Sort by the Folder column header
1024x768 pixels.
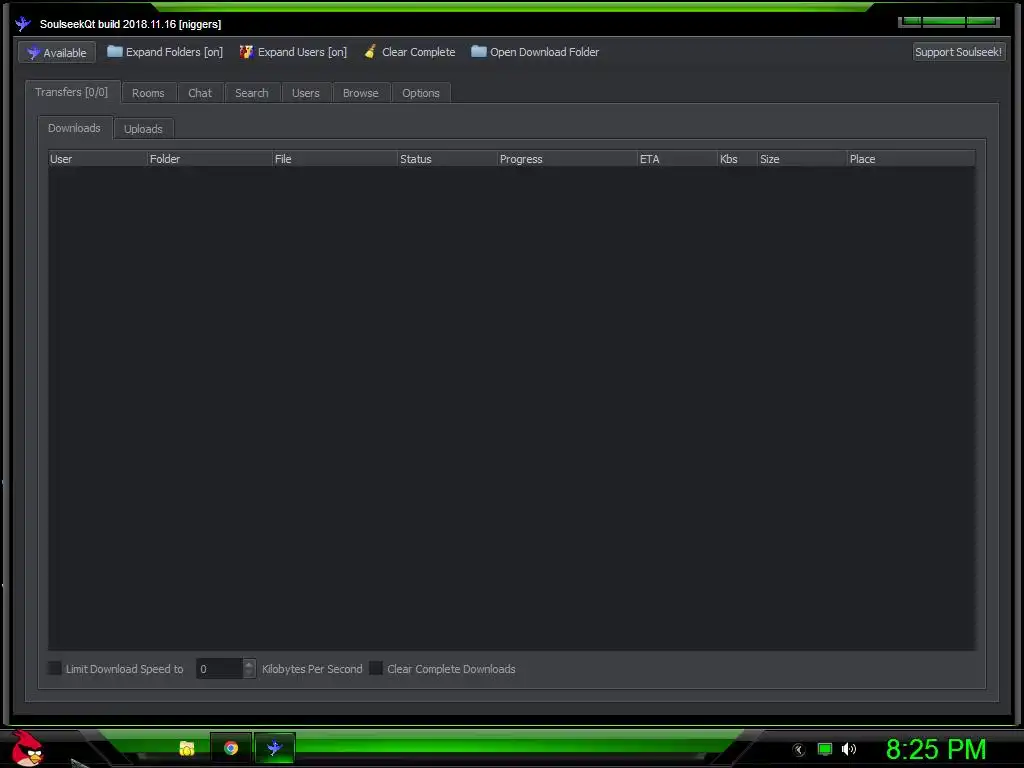(x=210, y=159)
